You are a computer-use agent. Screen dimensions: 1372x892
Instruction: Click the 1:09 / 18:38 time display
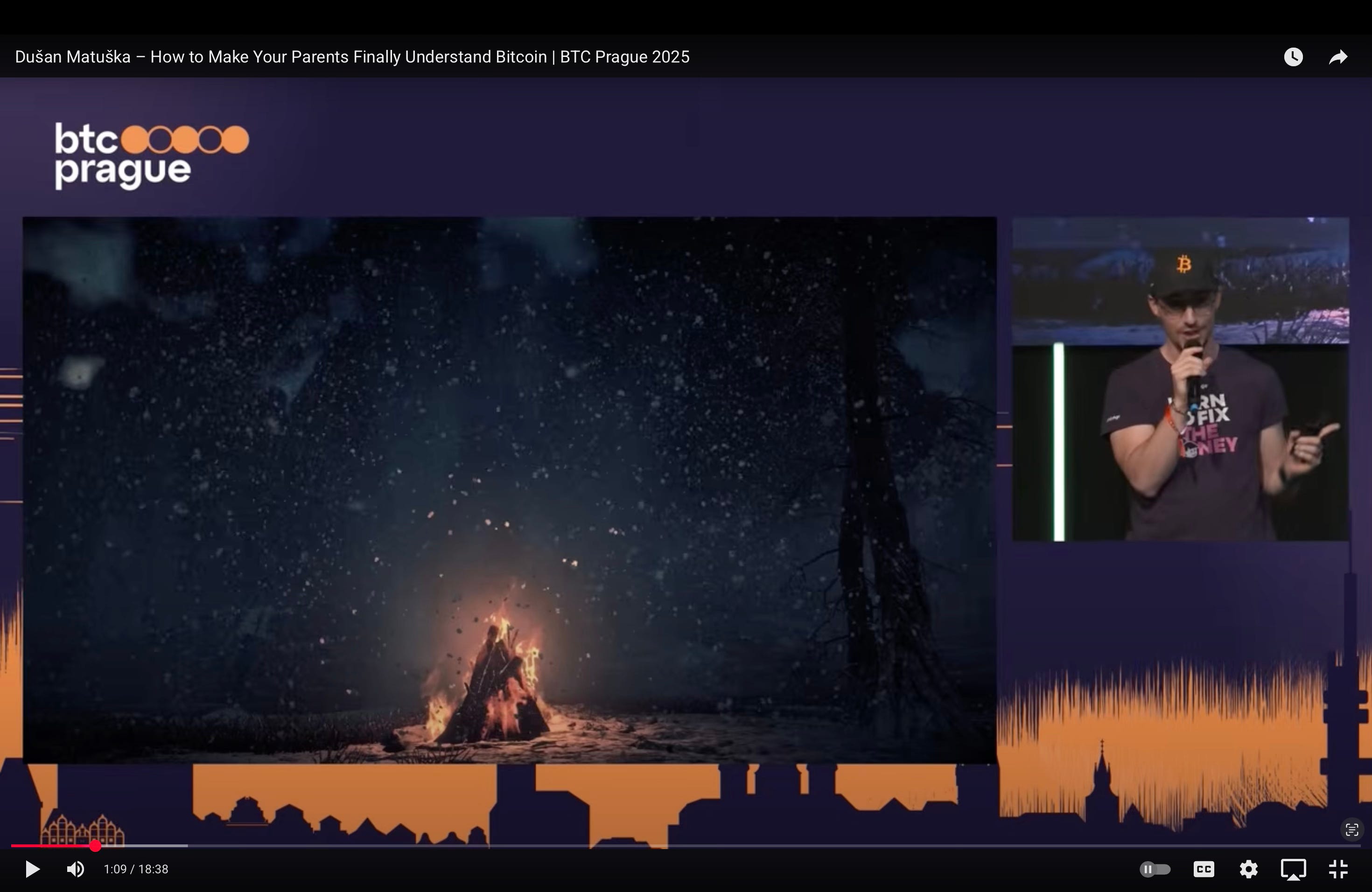(x=135, y=869)
